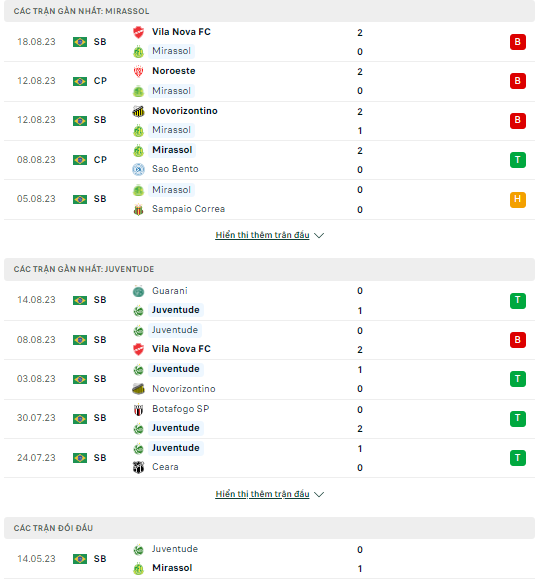This screenshot has width=540, height=581.
Task: Click the Vila Nova FC crest in the 18.08.23 match
Action: [138, 32]
